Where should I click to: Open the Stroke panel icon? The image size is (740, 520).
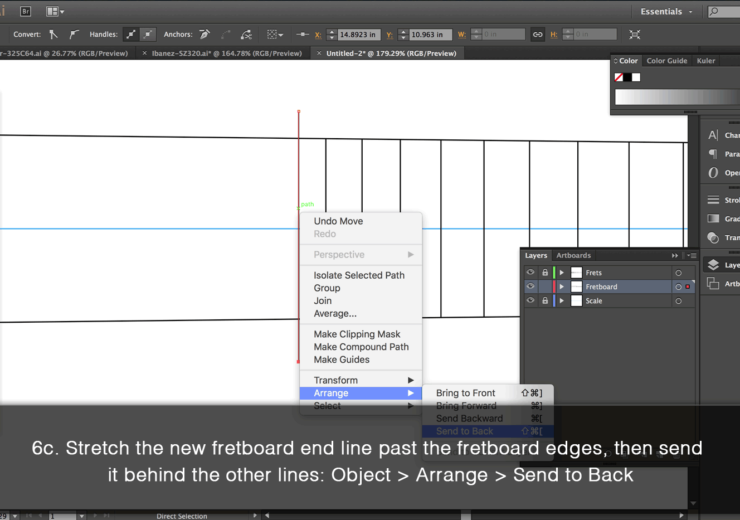click(713, 200)
